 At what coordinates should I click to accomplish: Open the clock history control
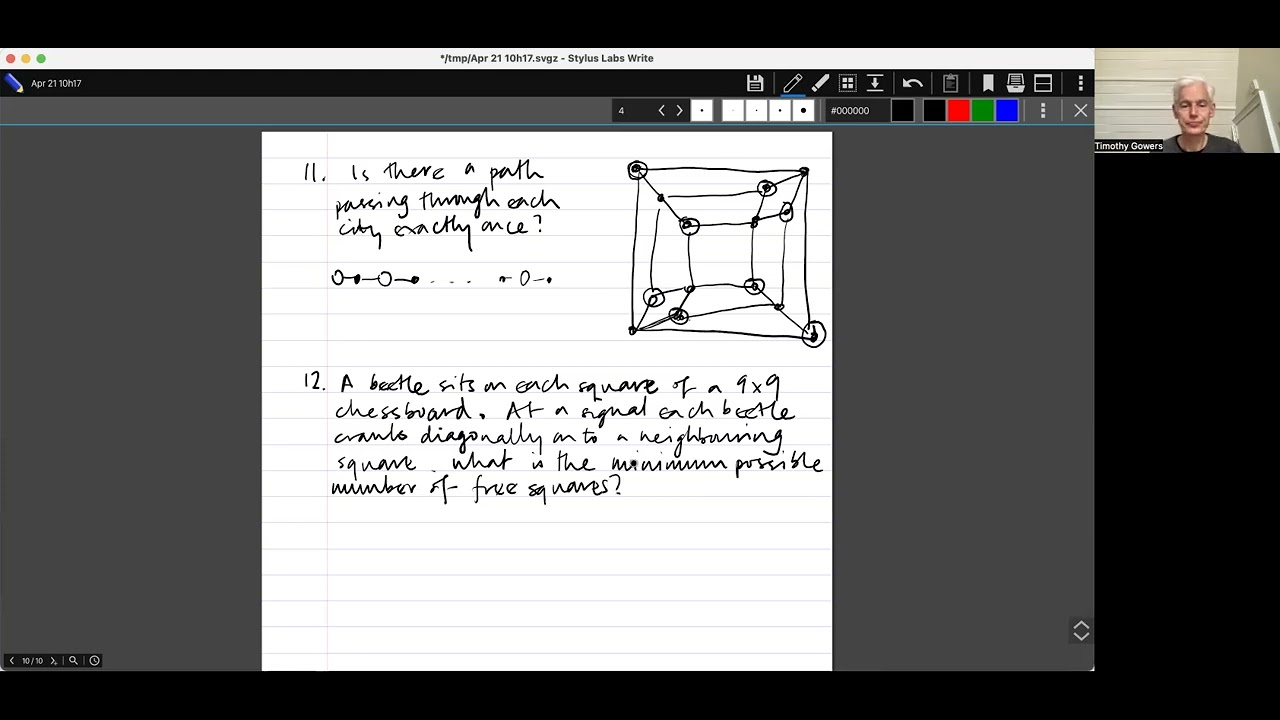pyautogui.click(x=94, y=661)
